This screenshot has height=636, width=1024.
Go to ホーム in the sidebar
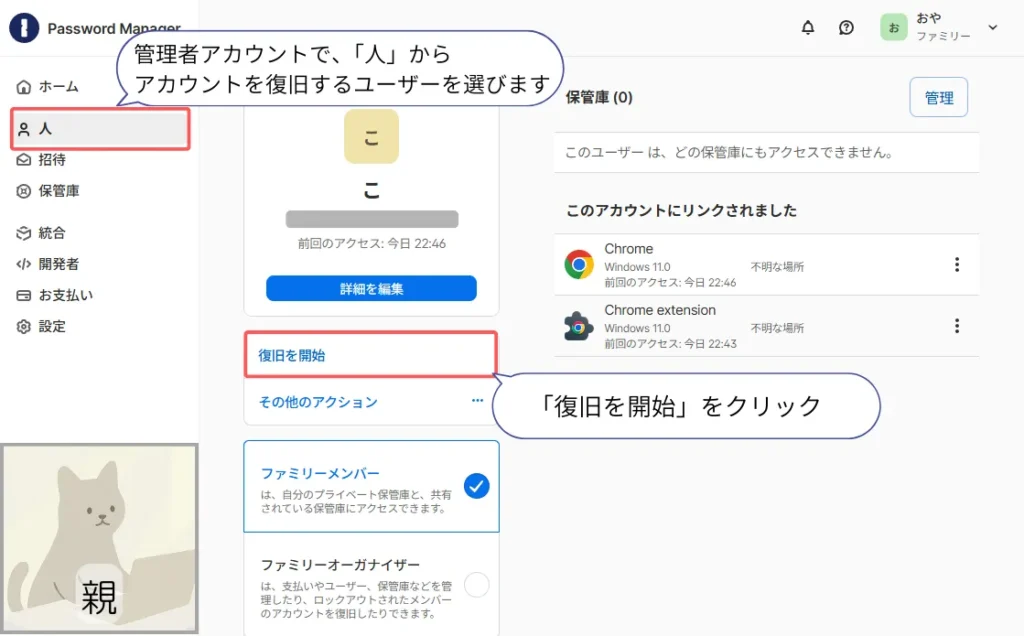(x=24, y=87)
